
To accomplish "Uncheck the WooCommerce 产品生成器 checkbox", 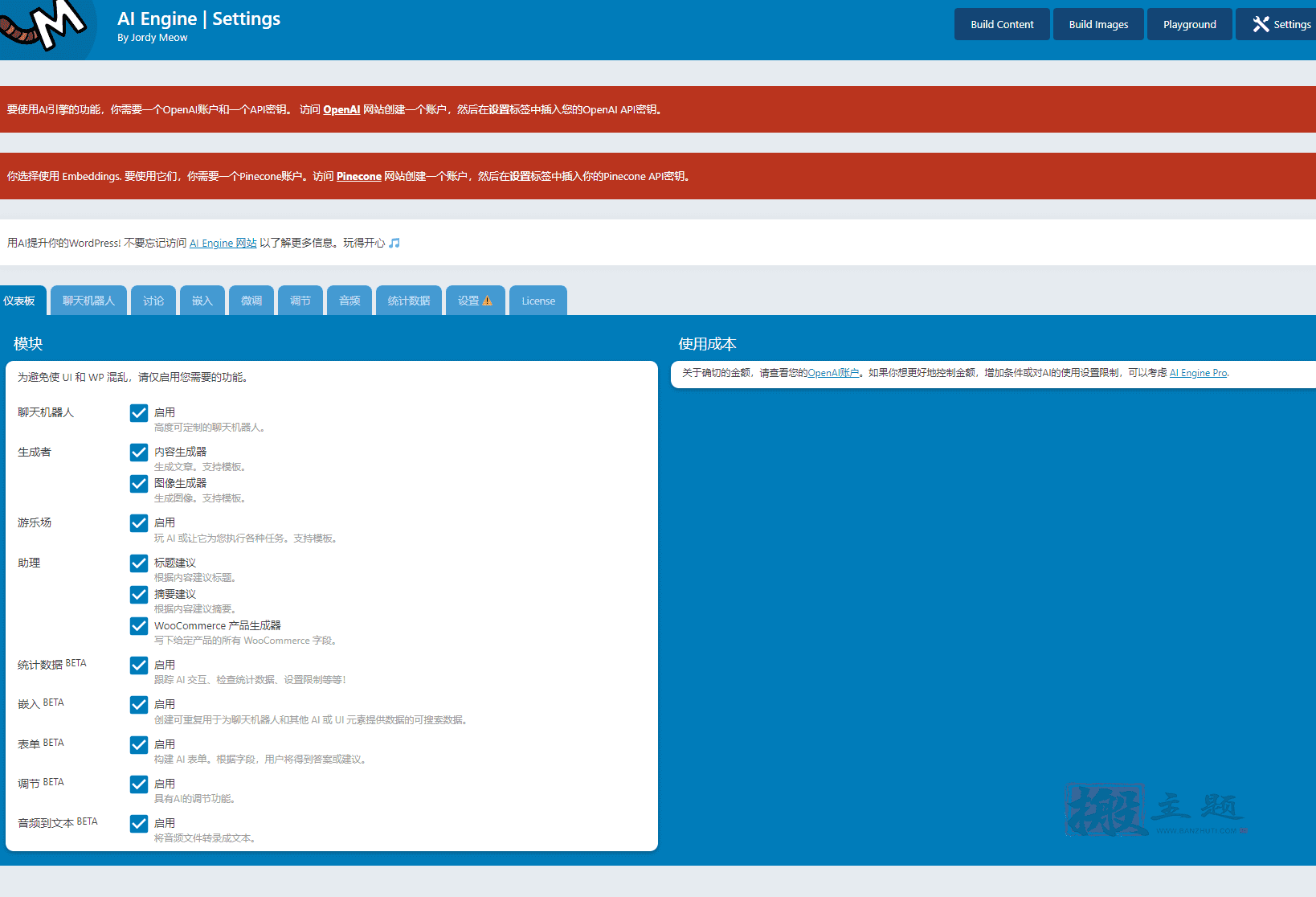I will pos(139,626).
